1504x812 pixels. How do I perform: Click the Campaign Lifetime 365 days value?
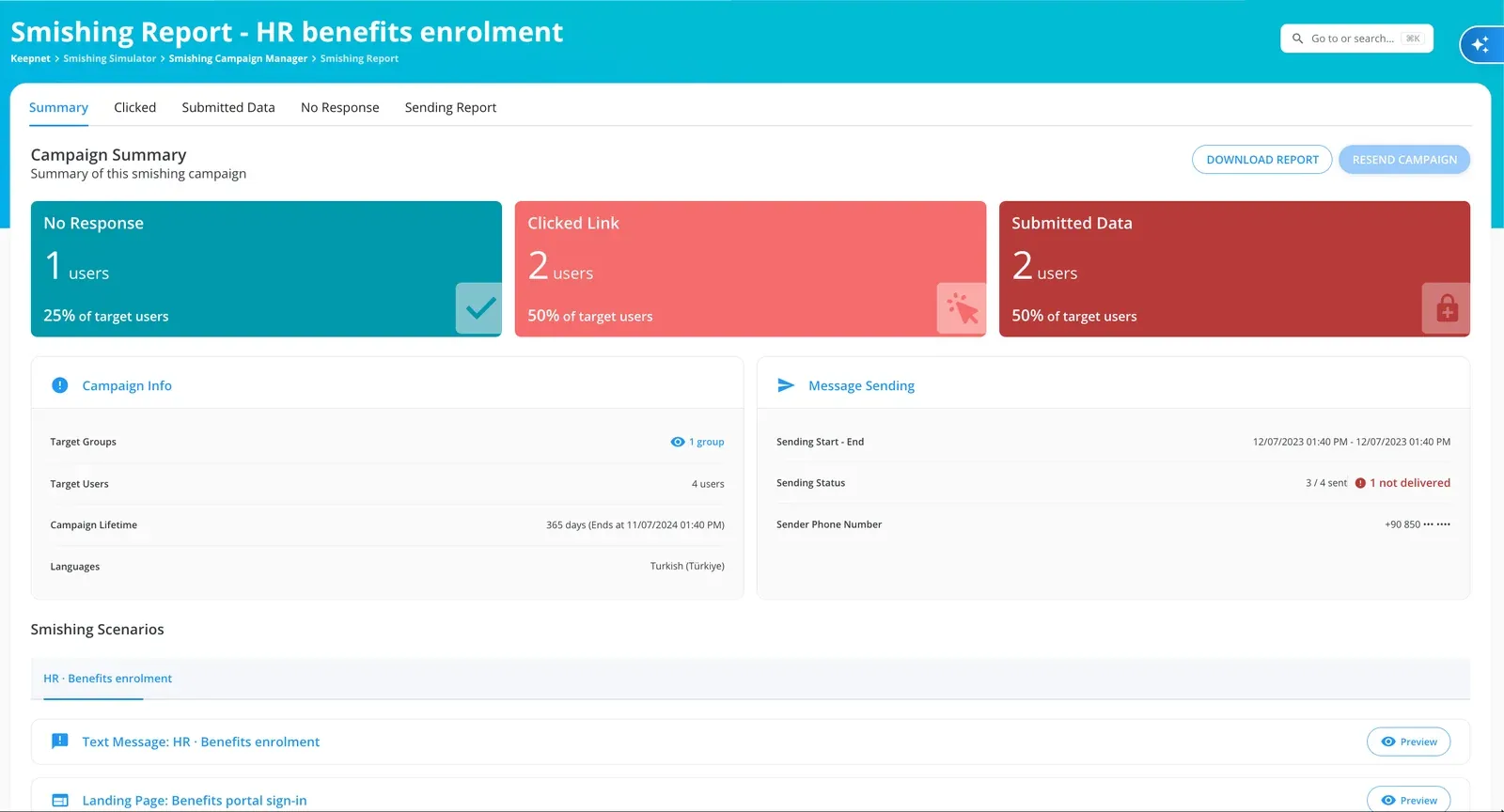pyautogui.click(x=635, y=525)
